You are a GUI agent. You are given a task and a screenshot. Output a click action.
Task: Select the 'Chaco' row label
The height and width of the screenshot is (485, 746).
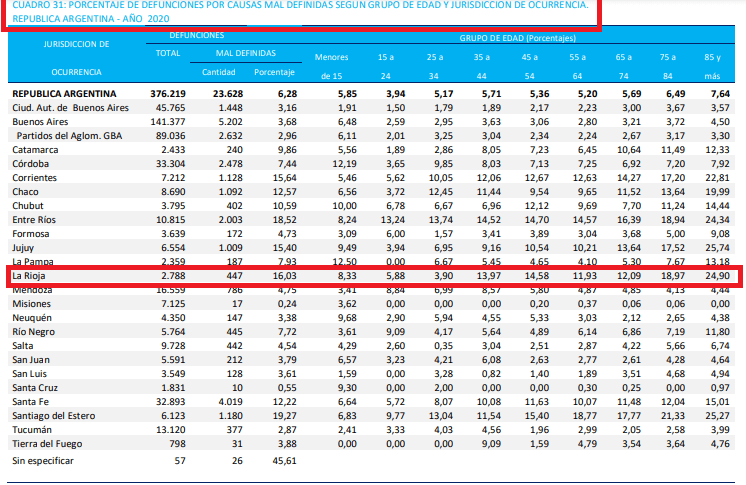tap(25, 192)
